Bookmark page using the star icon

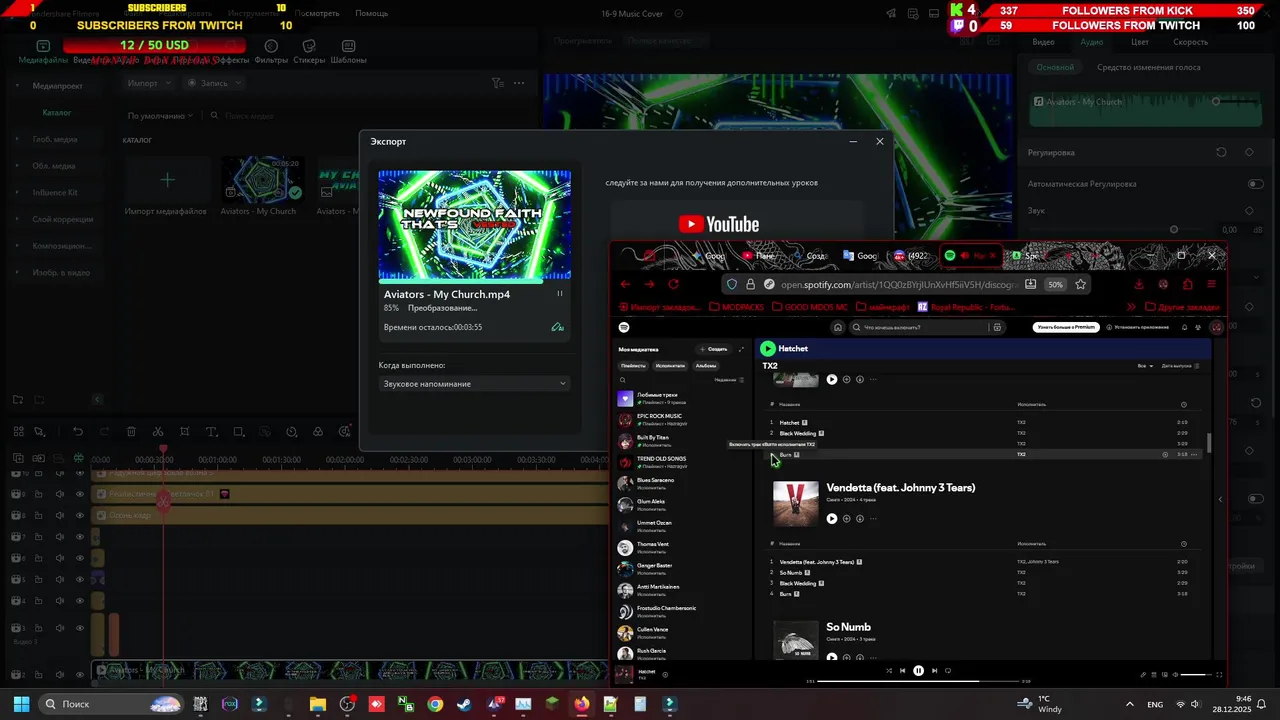[x=1081, y=284]
